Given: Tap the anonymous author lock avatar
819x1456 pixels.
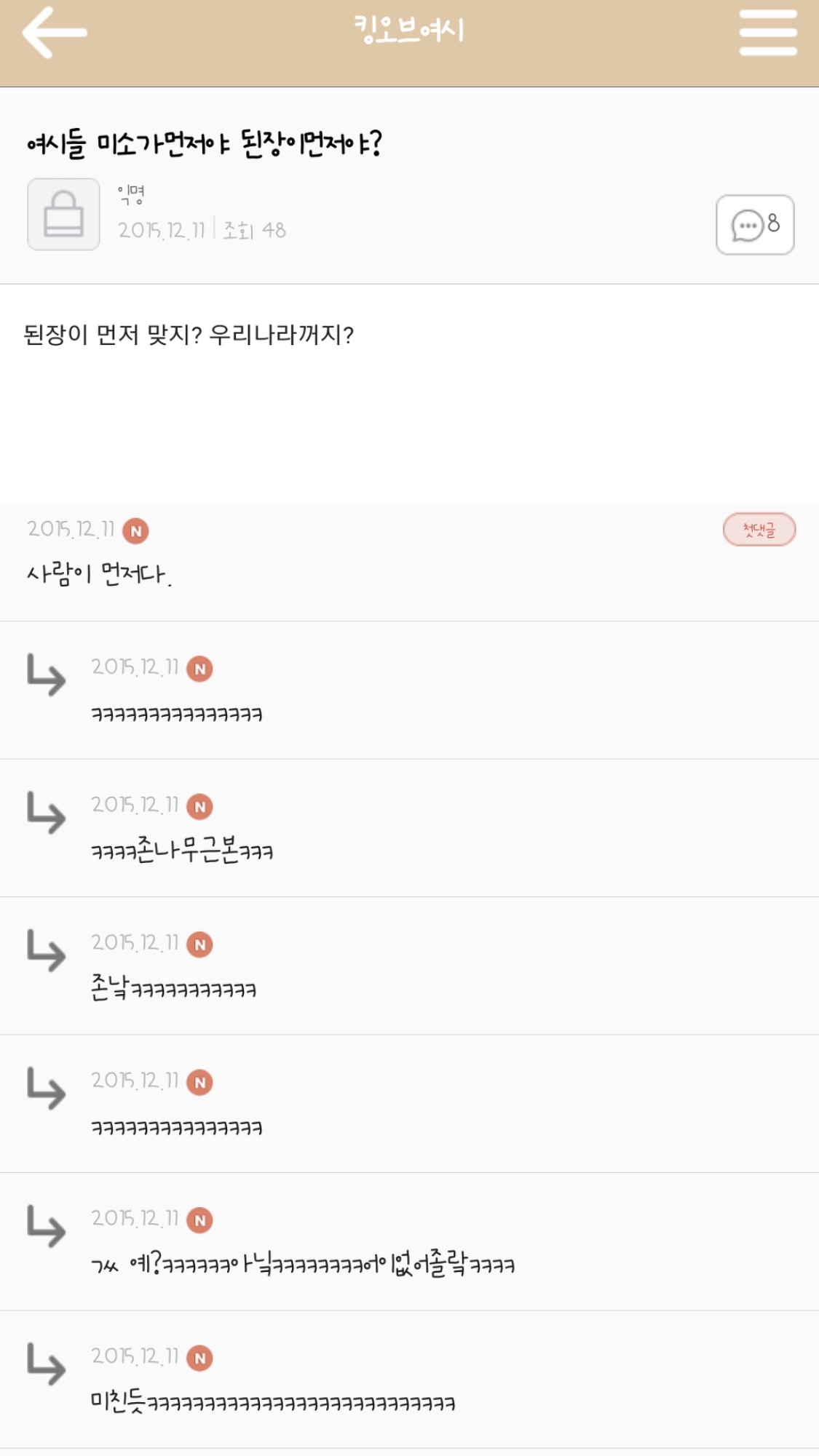Looking at the screenshot, I should (63, 215).
